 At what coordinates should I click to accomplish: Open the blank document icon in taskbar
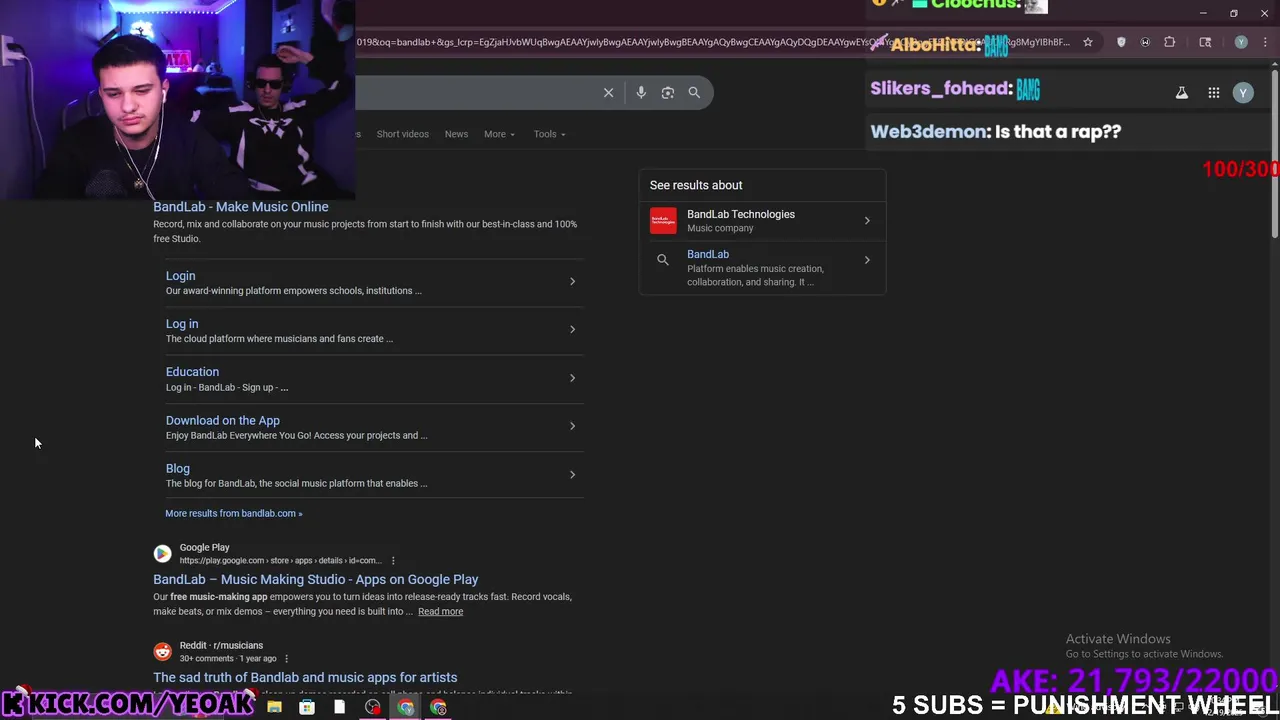point(340,707)
